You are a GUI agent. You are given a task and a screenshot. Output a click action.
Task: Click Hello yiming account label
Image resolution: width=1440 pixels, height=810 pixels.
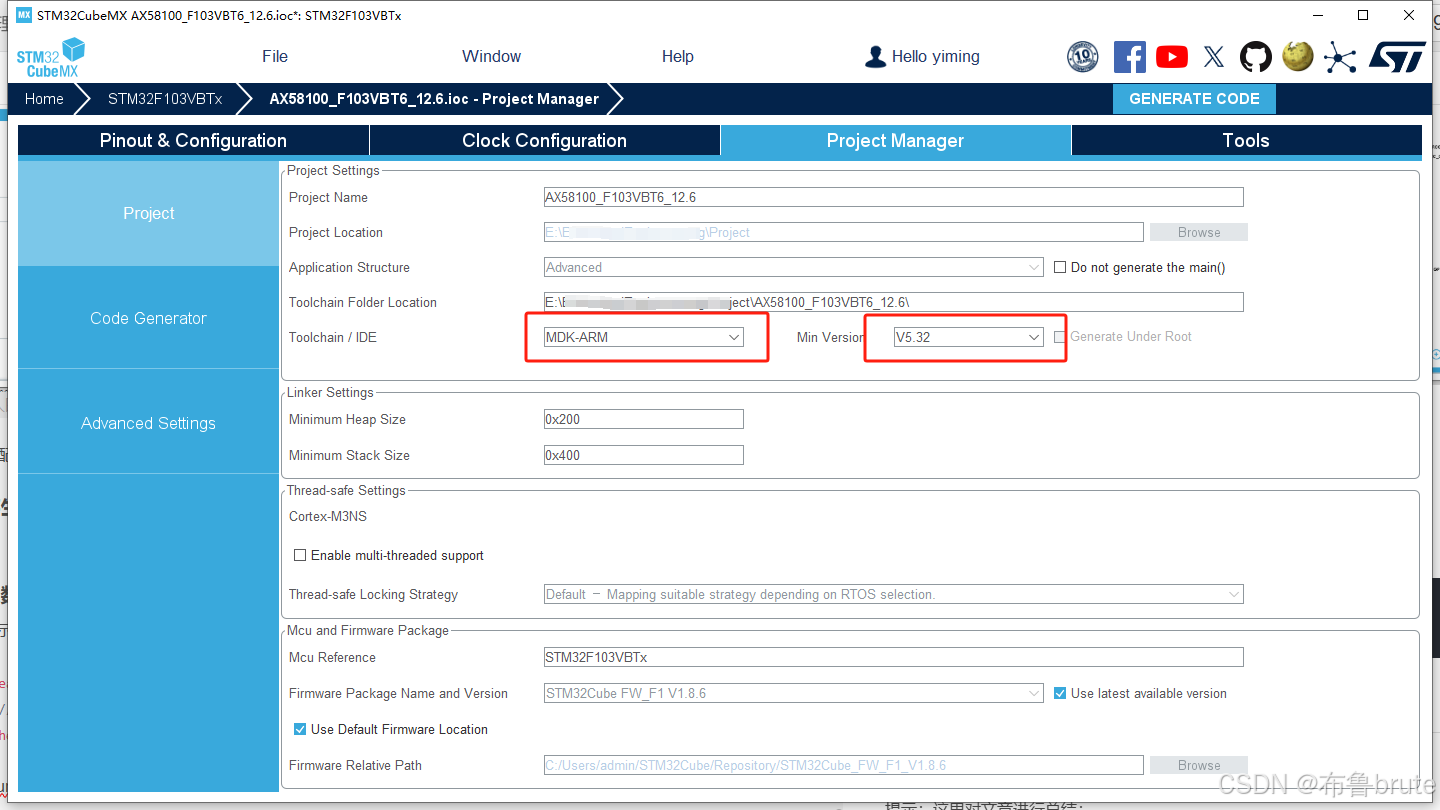coord(935,57)
